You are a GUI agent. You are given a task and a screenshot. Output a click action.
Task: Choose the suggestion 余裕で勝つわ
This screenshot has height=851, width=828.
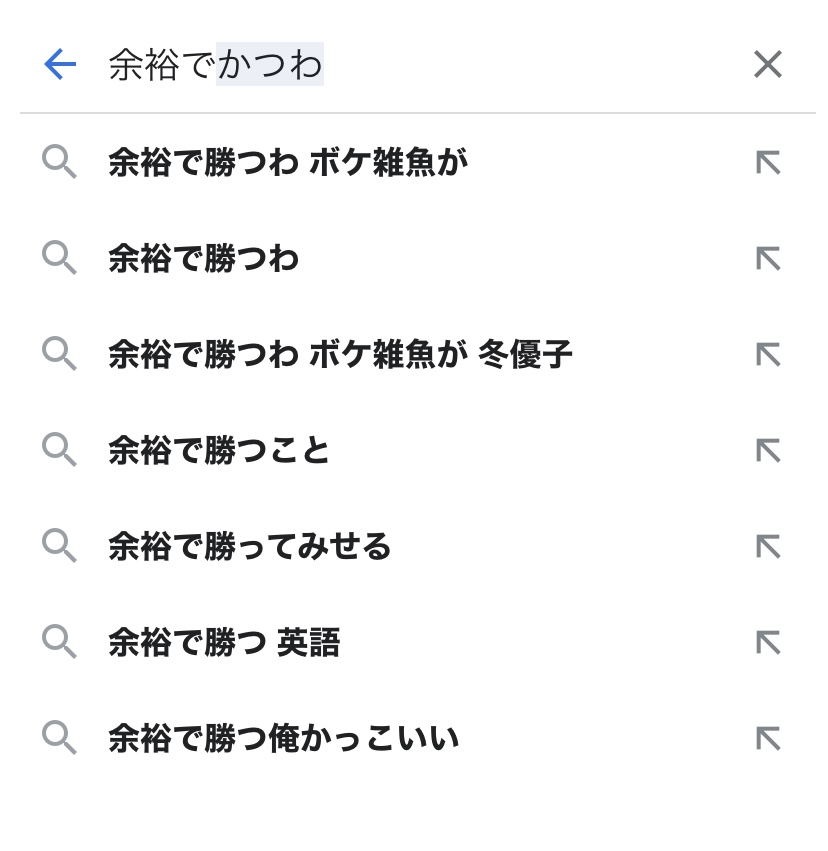pyautogui.click(x=204, y=258)
